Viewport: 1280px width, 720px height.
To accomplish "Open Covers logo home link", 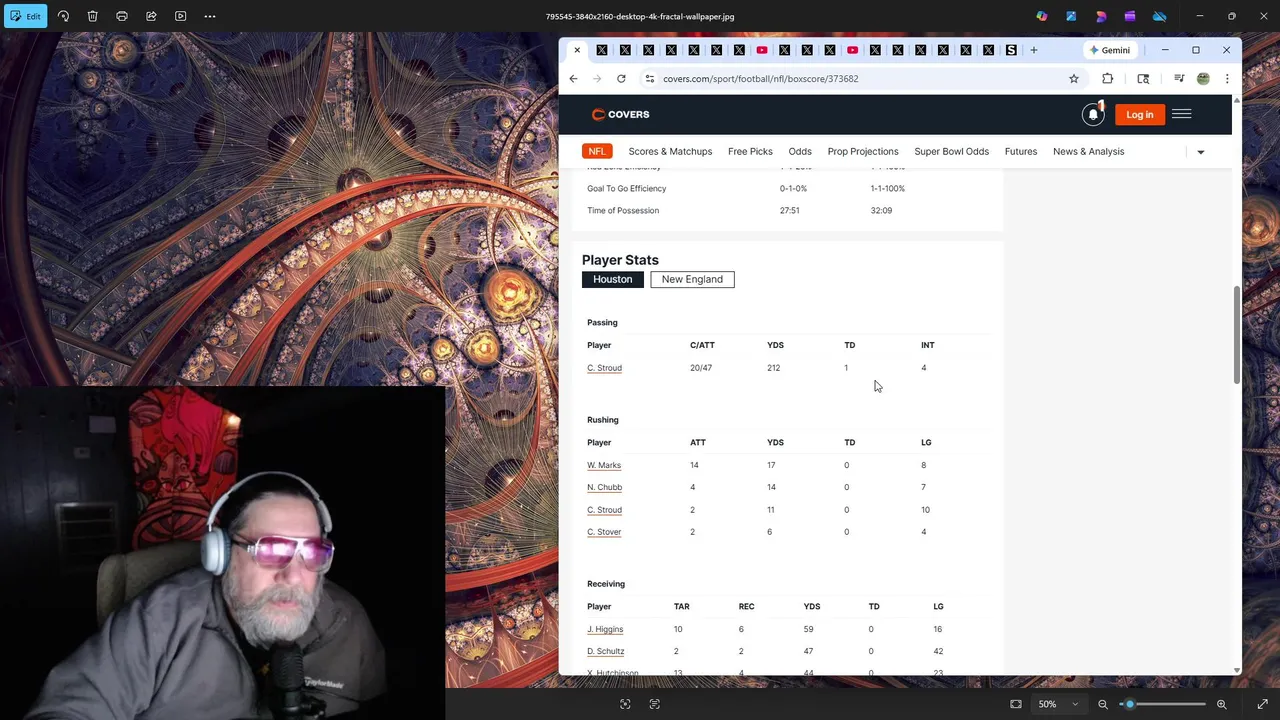I will 621,114.
